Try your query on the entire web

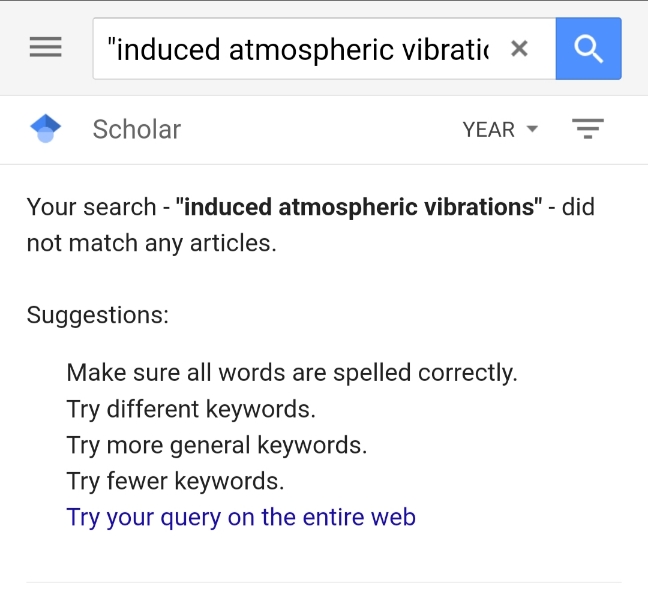[241, 517]
